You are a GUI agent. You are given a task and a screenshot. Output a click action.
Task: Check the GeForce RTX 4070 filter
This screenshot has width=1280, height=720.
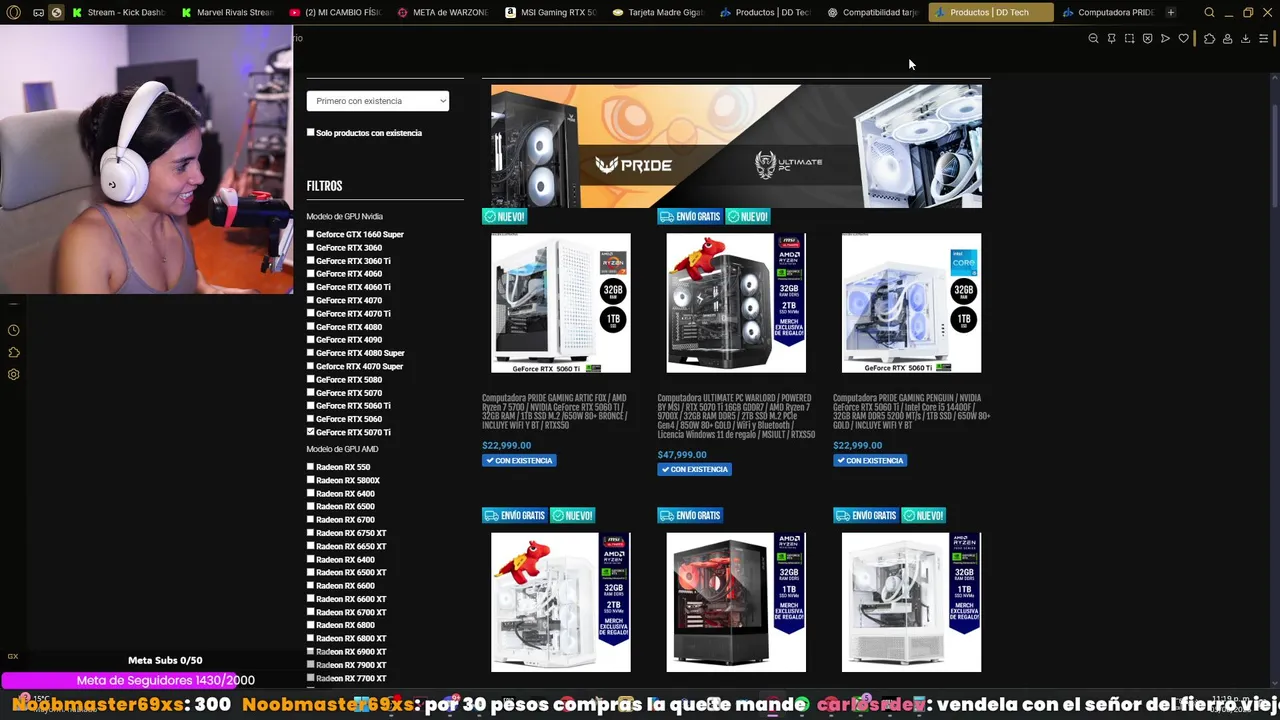tap(310, 300)
